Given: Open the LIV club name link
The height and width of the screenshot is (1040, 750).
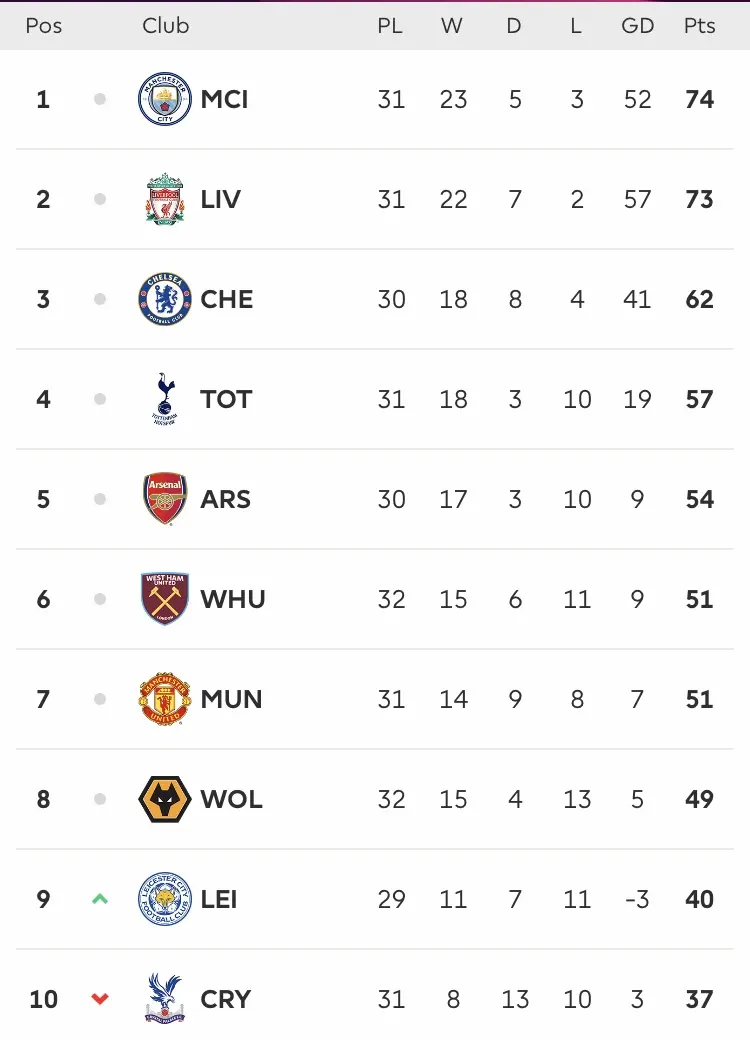Looking at the screenshot, I should [x=221, y=199].
